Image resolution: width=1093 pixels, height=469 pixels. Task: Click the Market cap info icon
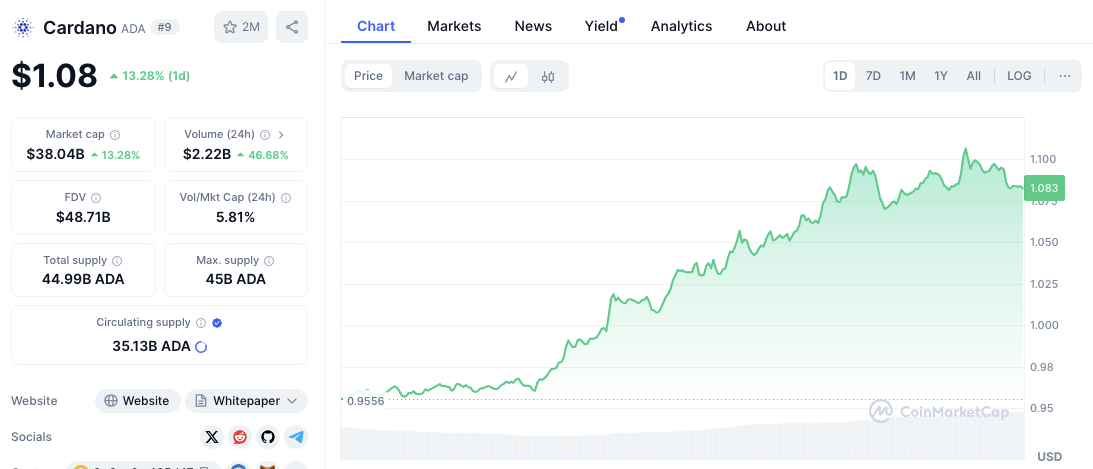(x=115, y=134)
